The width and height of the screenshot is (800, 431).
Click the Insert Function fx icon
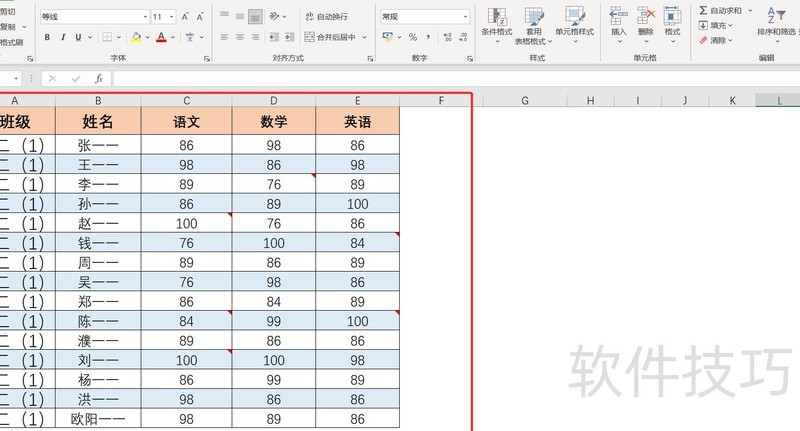coord(98,78)
